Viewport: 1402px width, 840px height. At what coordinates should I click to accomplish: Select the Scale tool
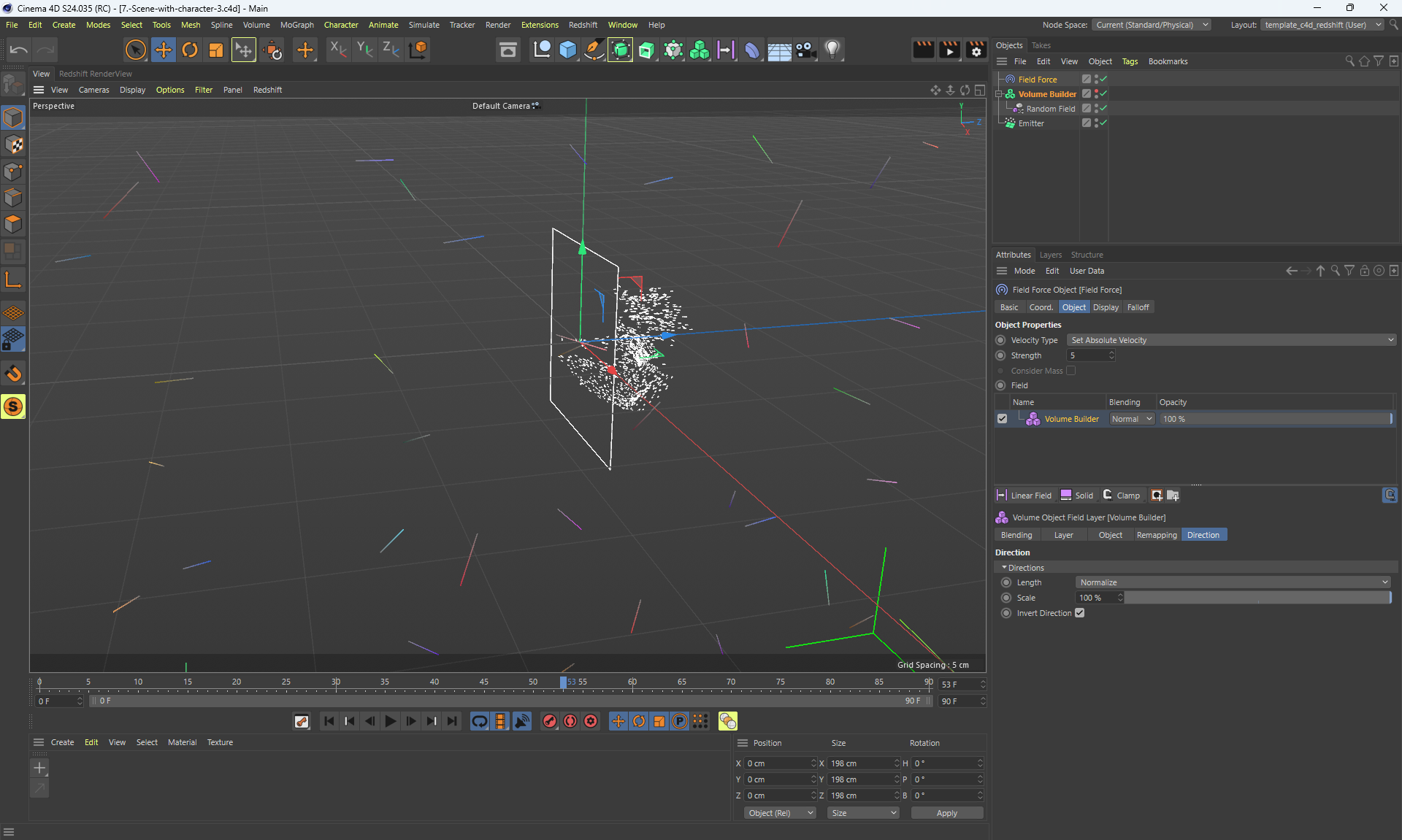[x=216, y=50]
